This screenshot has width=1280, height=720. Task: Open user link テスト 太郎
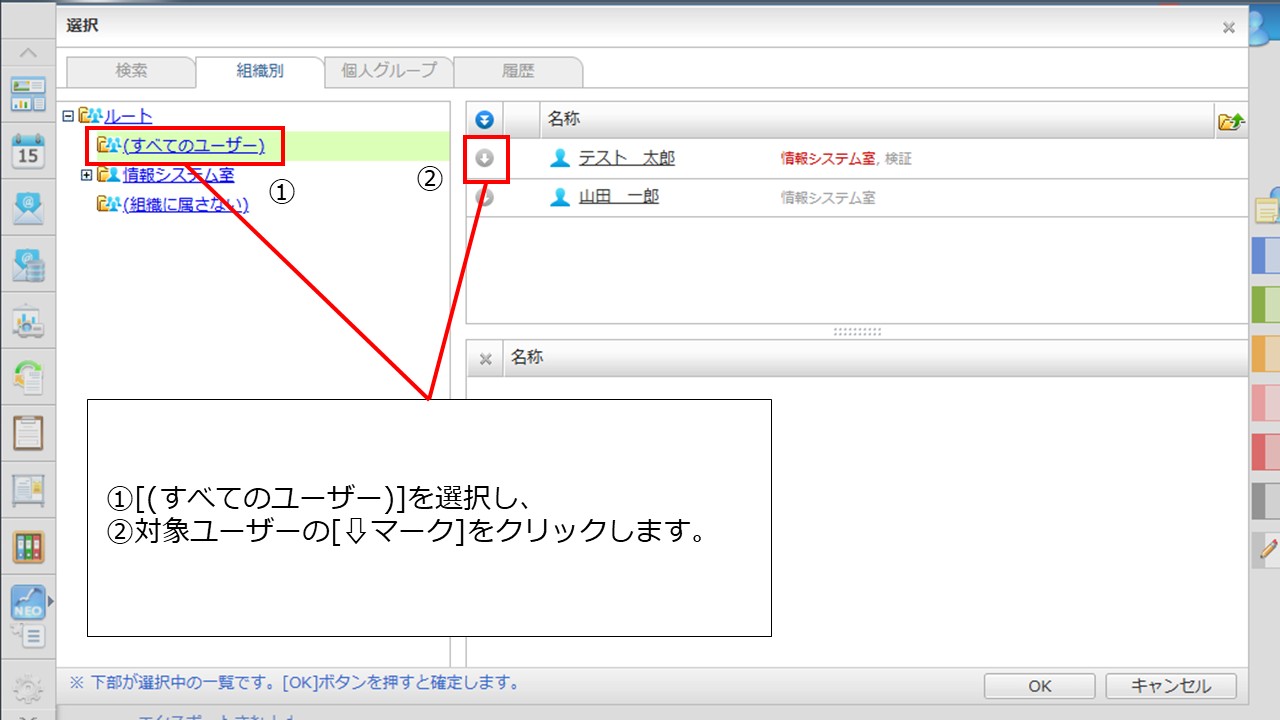click(627, 158)
